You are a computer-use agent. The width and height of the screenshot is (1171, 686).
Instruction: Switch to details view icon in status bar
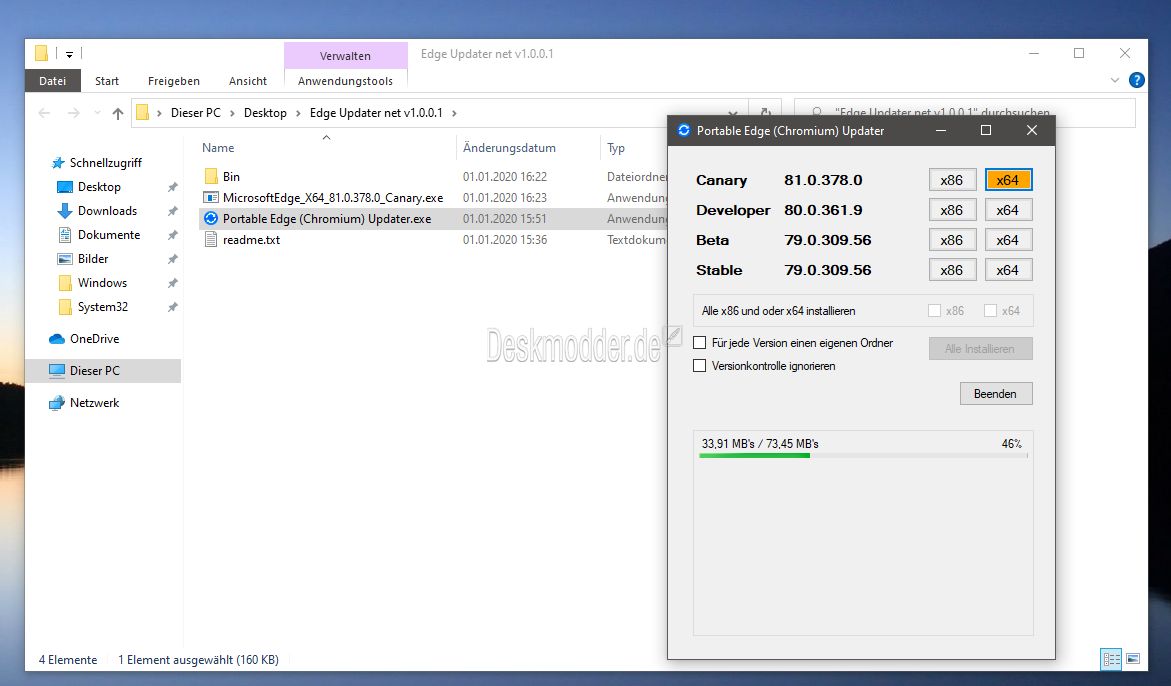tap(1111, 659)
